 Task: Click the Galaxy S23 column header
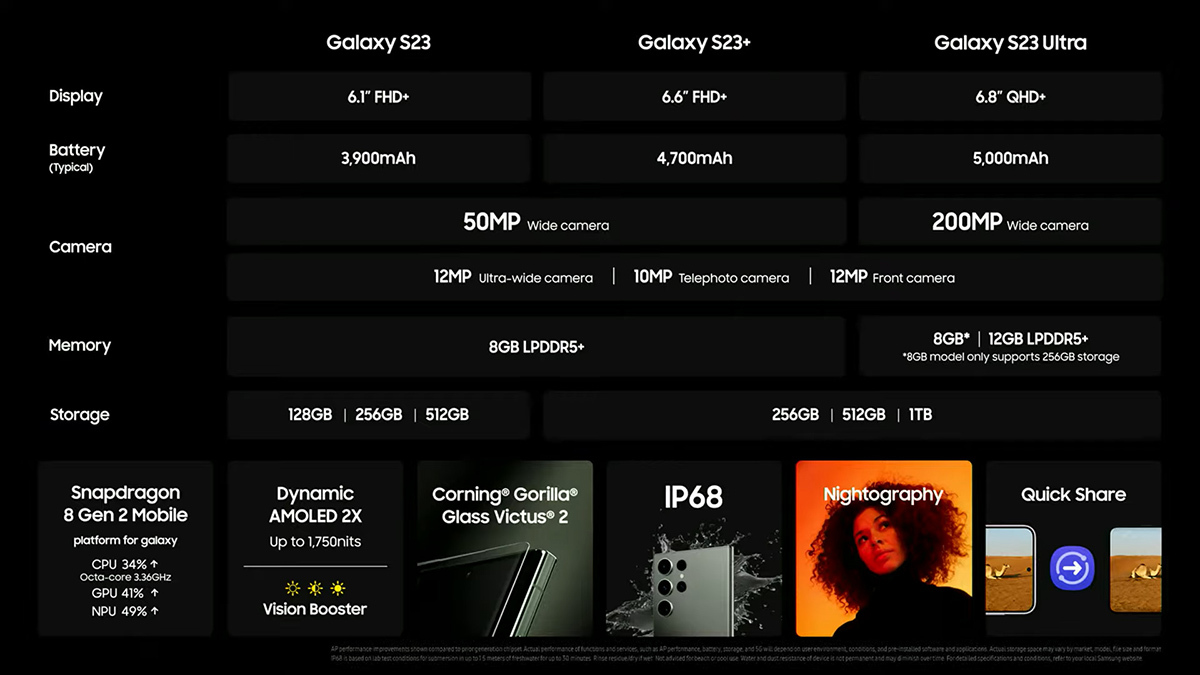click(x=379, y=43)
